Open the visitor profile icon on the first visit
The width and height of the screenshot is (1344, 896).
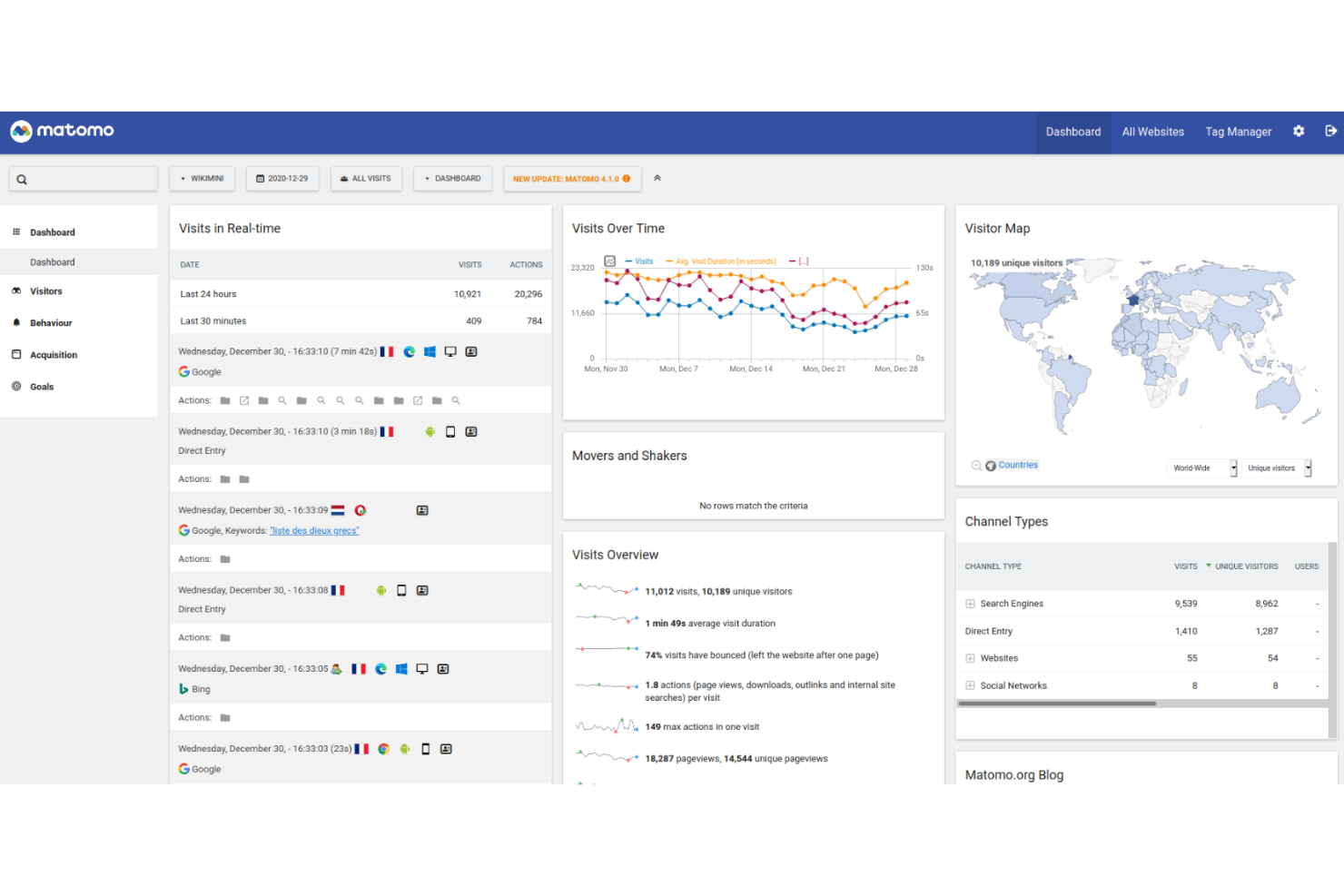pyautogui.click(x=471, y=351)
